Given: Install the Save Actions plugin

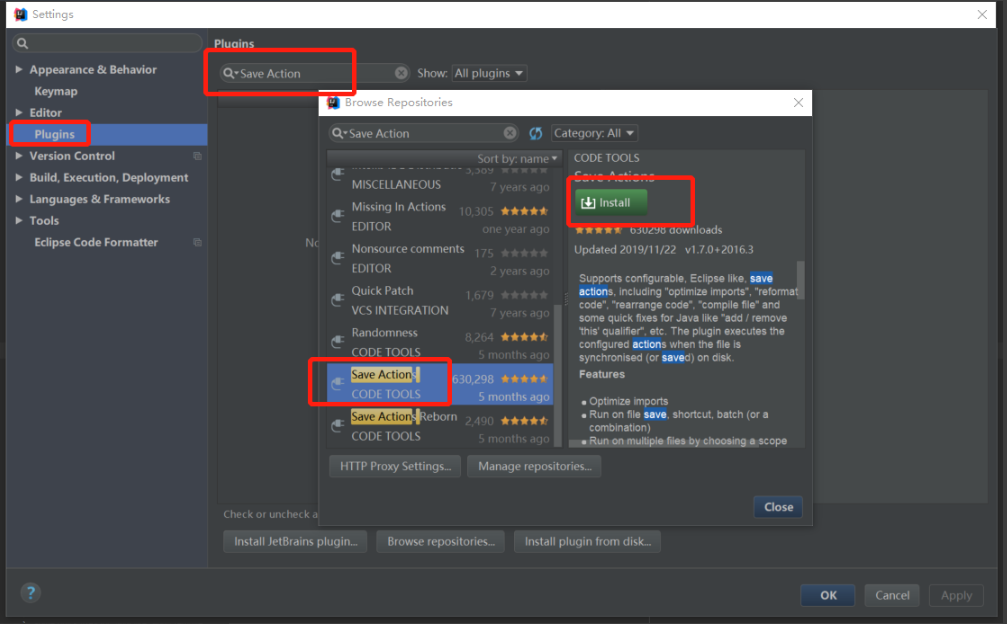Looking at the screenshot, I should click(611, 203).
